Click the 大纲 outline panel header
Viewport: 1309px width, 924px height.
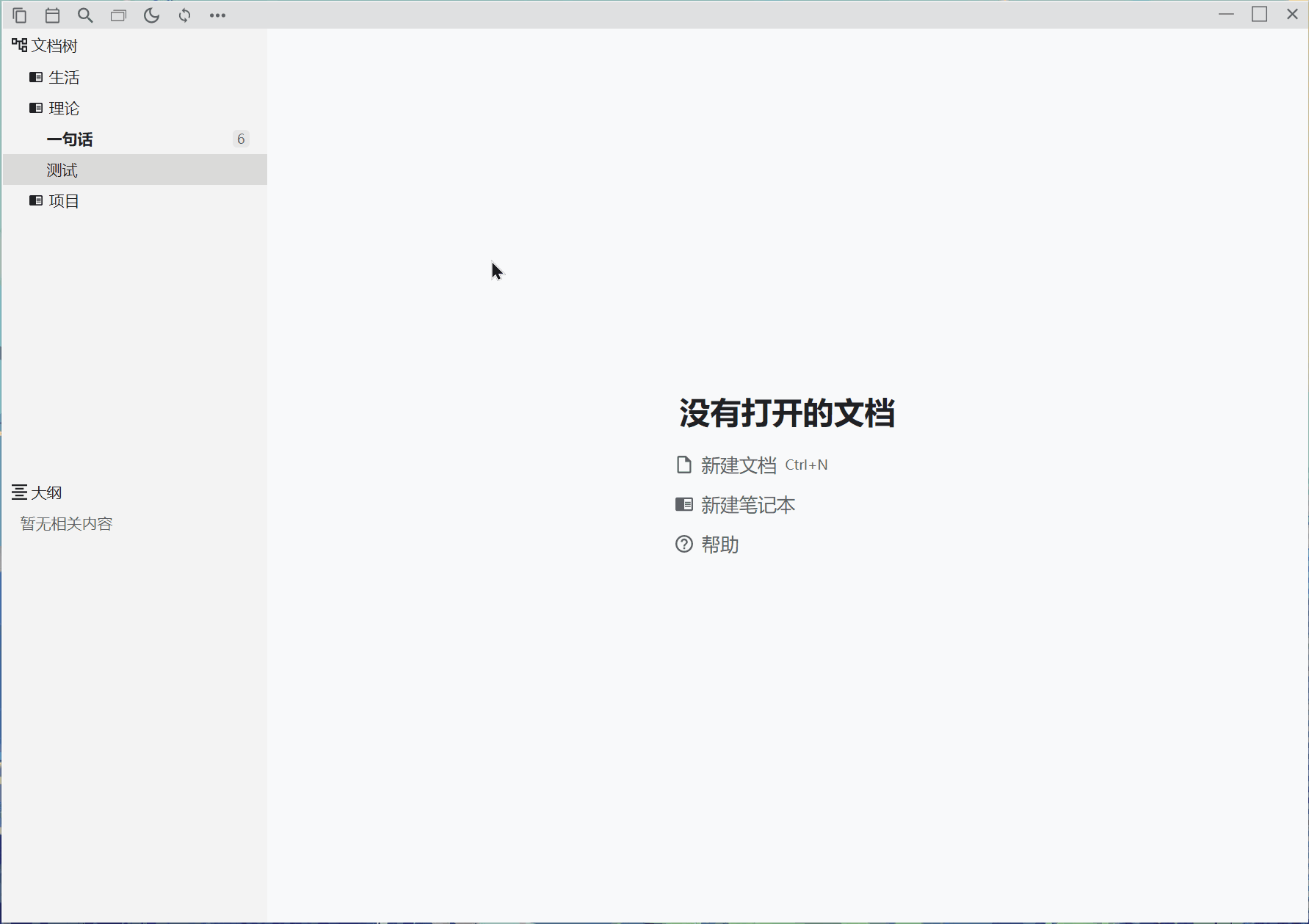point(37,492)
